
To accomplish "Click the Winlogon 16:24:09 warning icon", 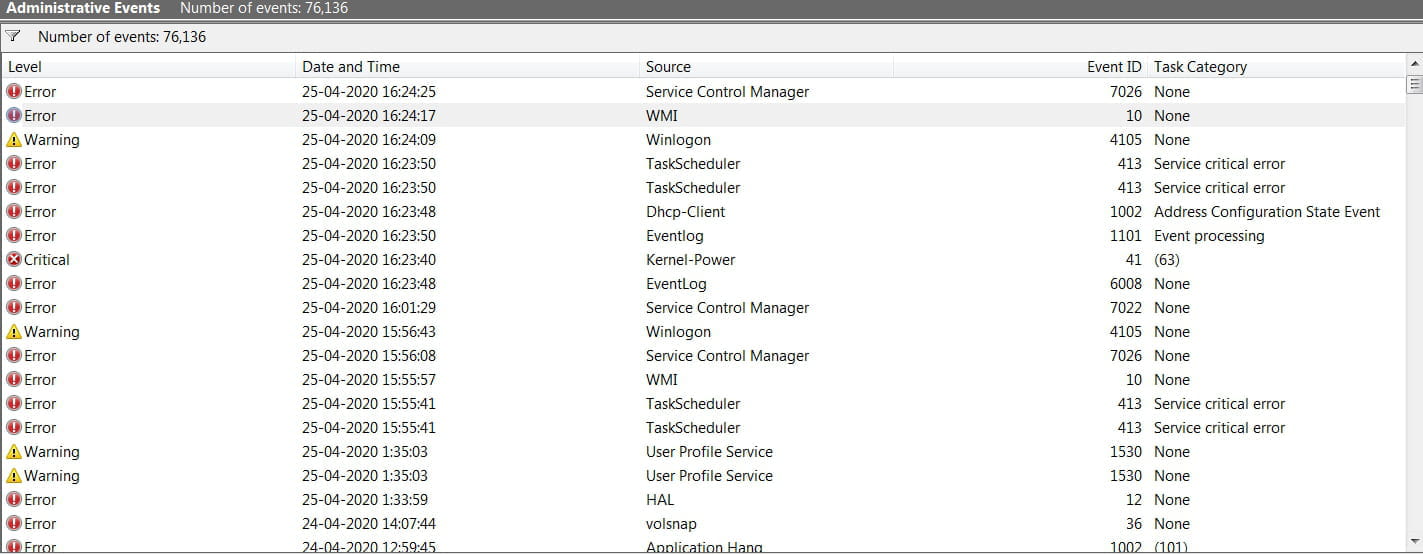I will coord(14,140).
